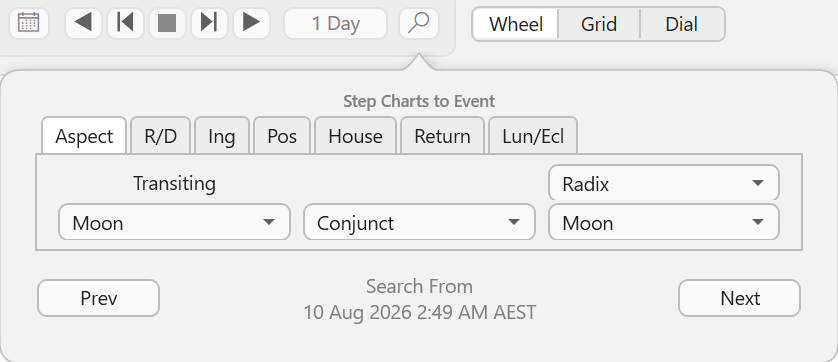Viewport: 838px width, 362px height.
Task: Expand the radix Moon planet dropdown
Action: [x=664, y=222]
